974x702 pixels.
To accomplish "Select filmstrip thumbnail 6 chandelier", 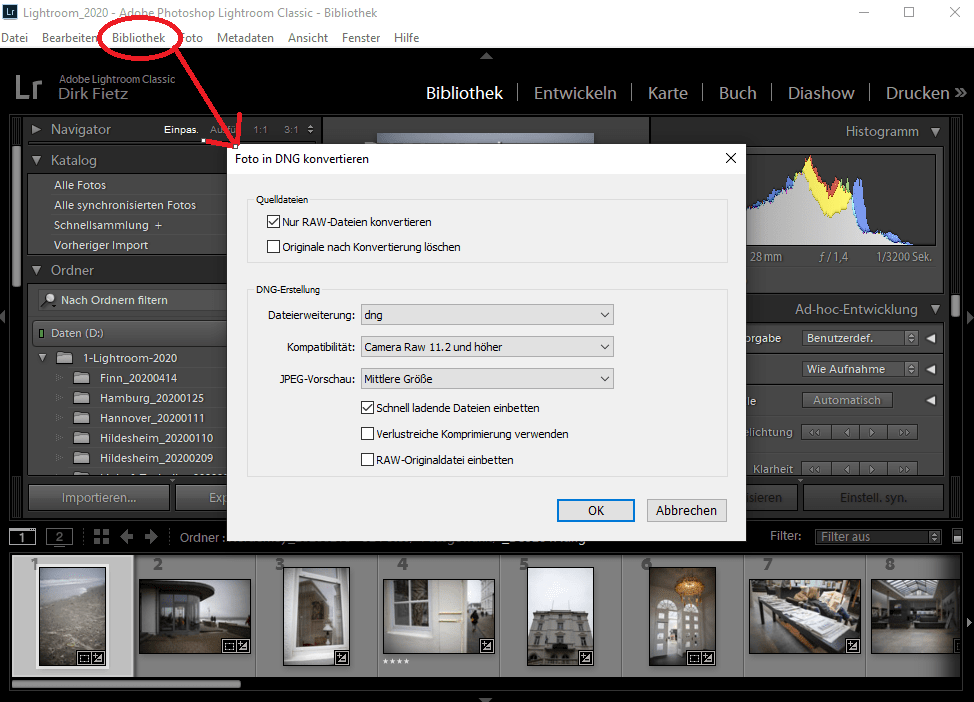I will [x=682, y=616].
